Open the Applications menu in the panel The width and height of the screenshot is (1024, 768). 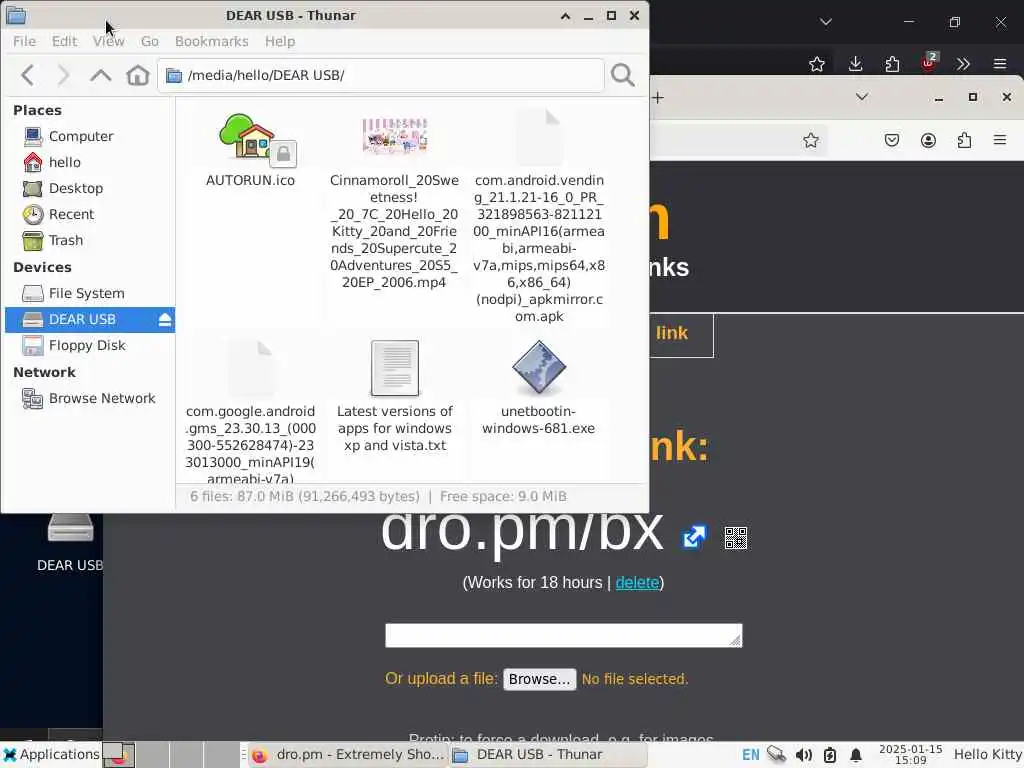[52, 754]
